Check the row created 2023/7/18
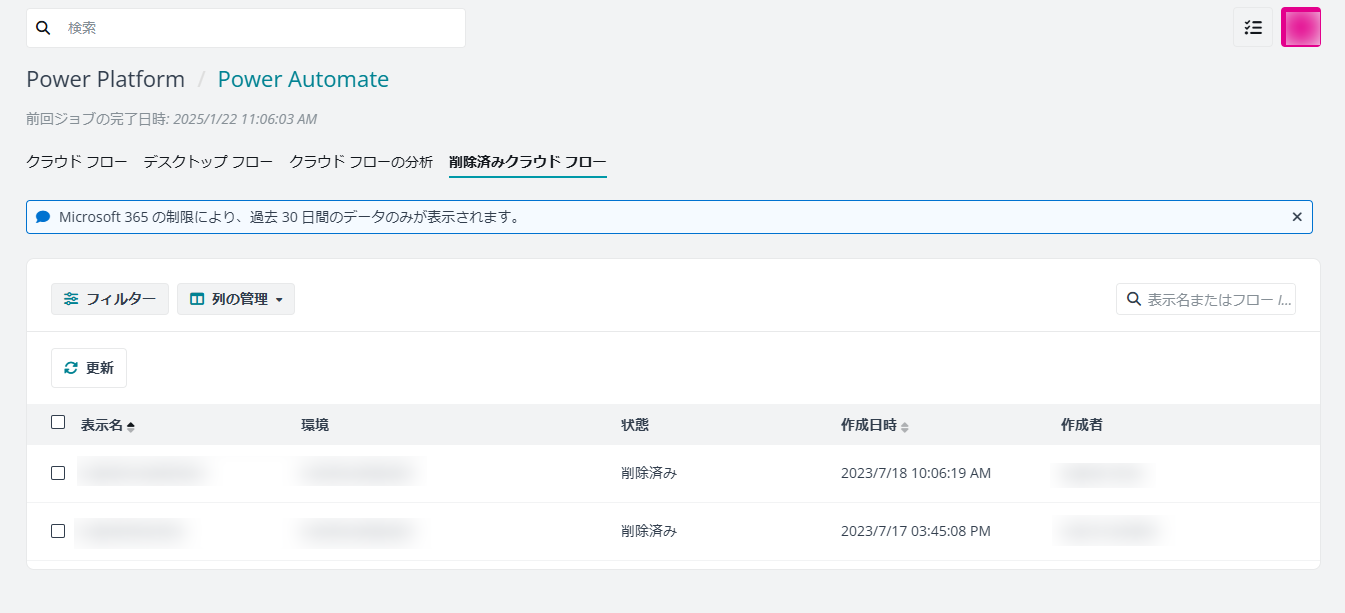This screenshot has height=613, width=1345. click(x=58, y=473)
